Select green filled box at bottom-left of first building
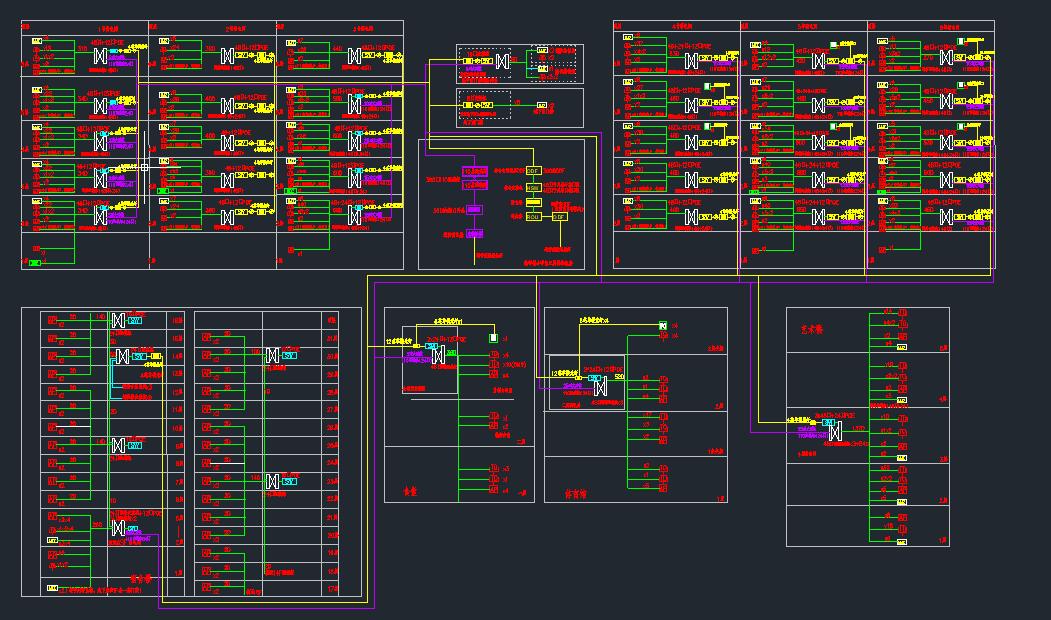The height and width of the screenshot is (620, 1051). coord(35,263)
